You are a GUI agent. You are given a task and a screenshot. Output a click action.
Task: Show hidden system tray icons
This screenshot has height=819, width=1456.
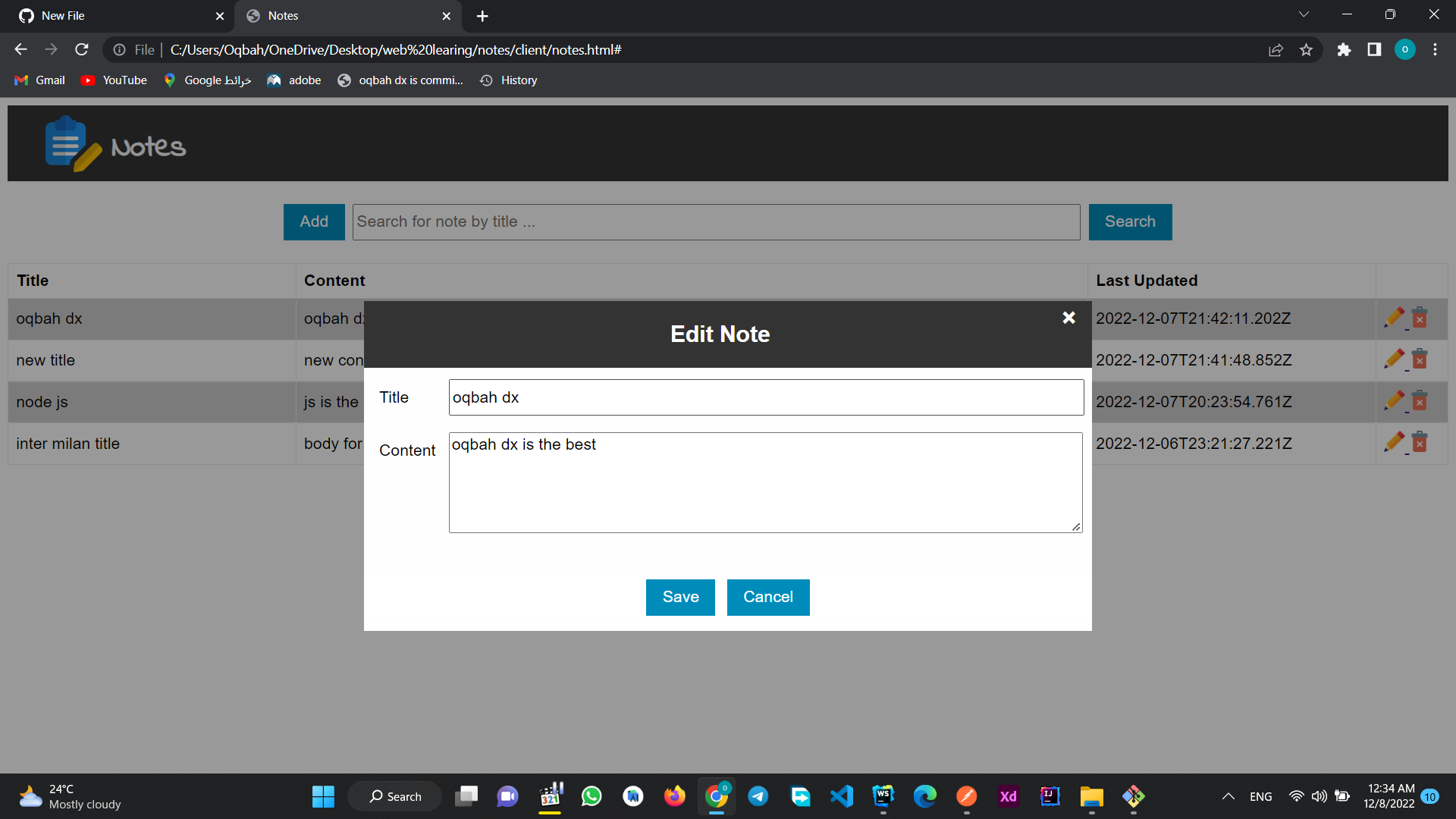pos(1228,796)
